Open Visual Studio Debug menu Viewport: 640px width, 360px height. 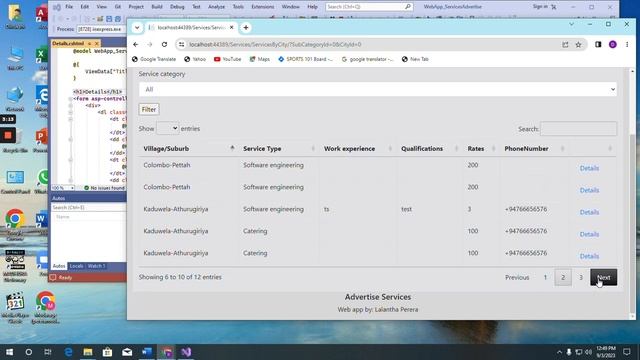[177, 7]
